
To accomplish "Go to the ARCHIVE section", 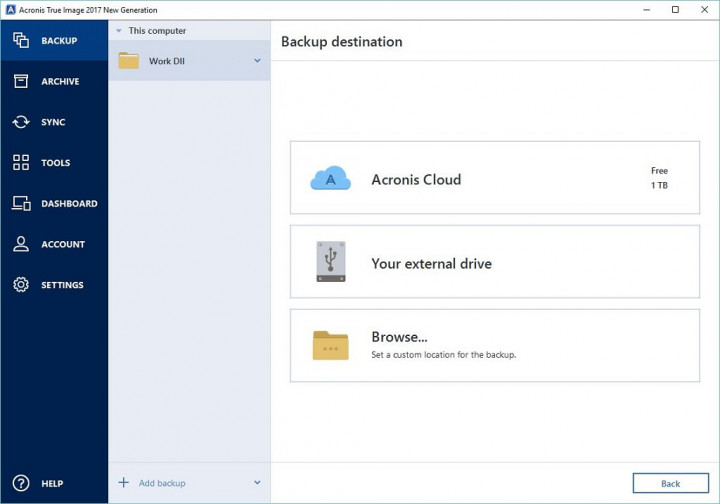I will [x=54, y=81].
